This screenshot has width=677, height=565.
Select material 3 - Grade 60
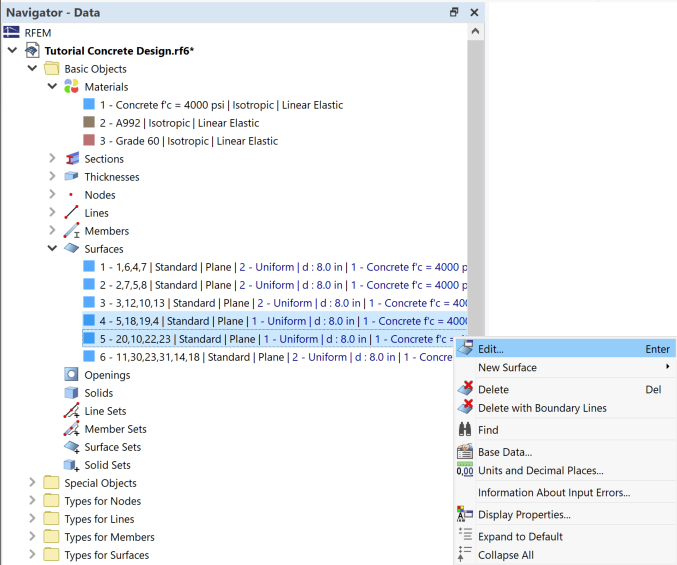189,141
